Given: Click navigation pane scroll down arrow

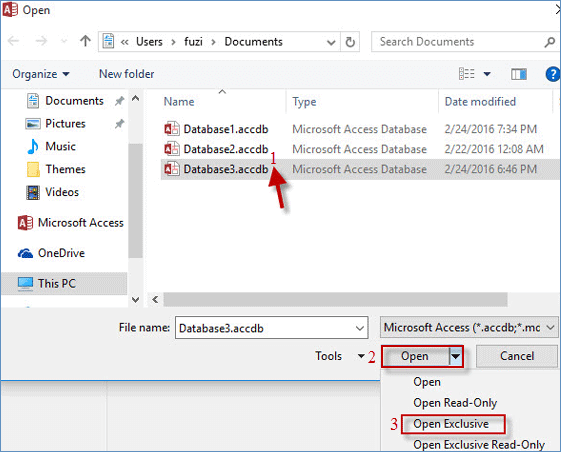Looking at the screenshot, I should click(135, 300).
